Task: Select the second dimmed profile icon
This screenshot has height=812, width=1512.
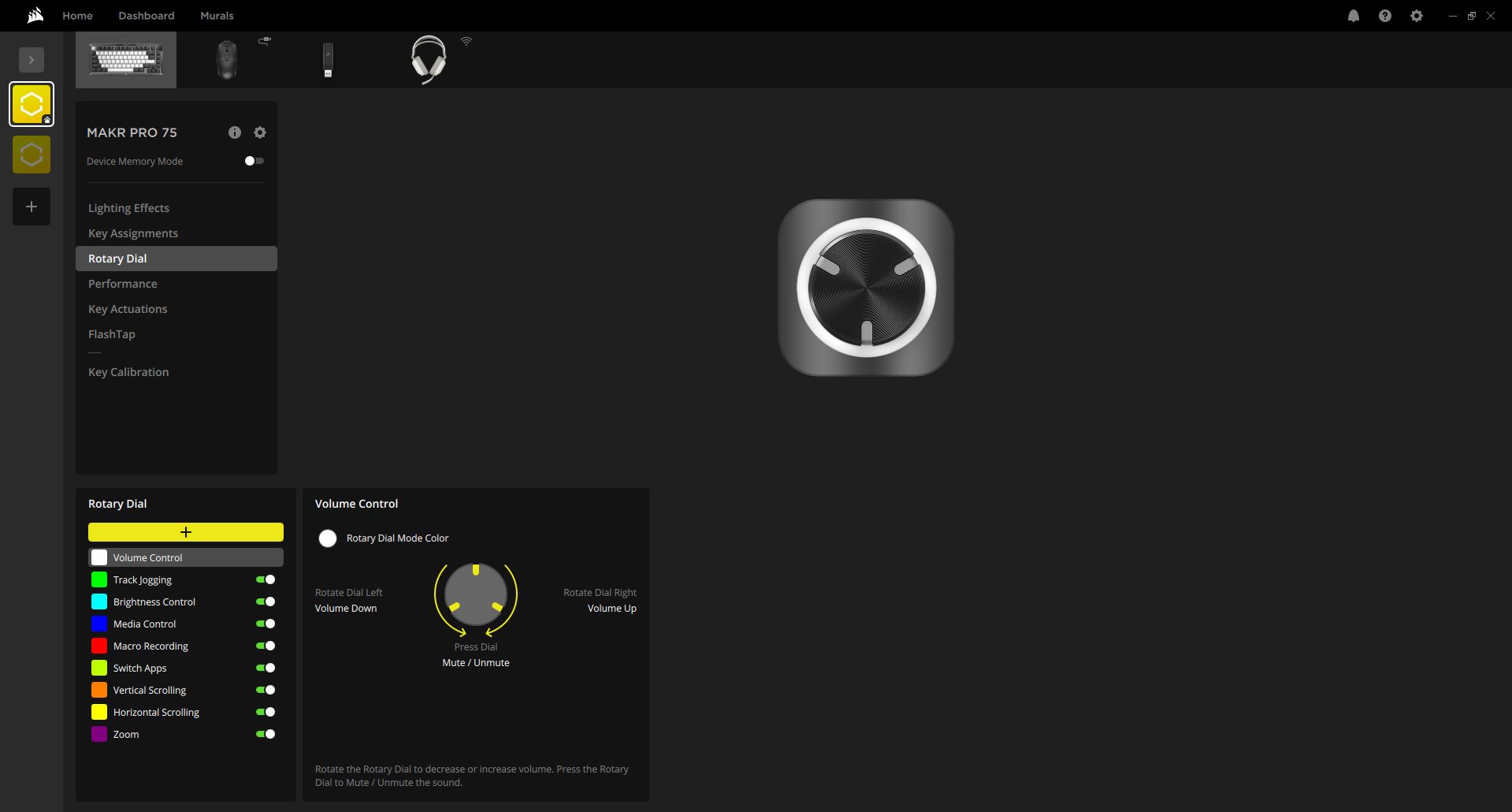Action: 32,155
